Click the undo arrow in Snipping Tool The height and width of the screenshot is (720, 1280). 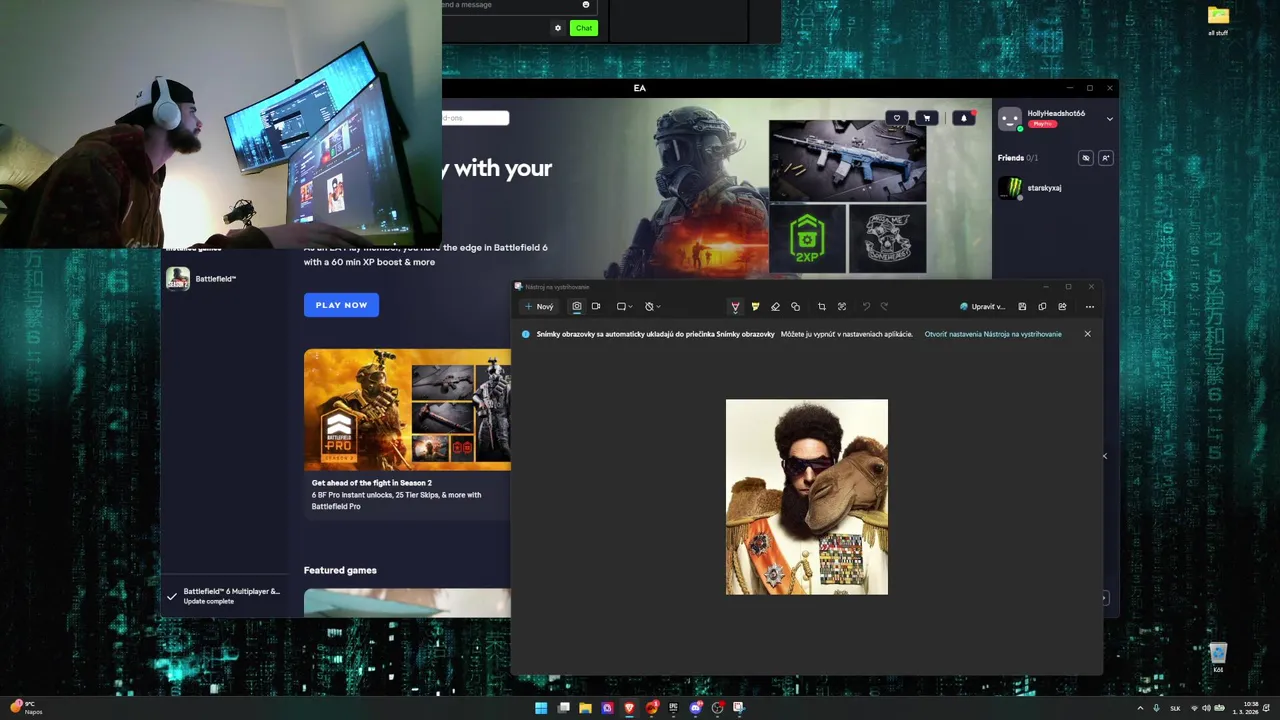[x=866, y=307]
